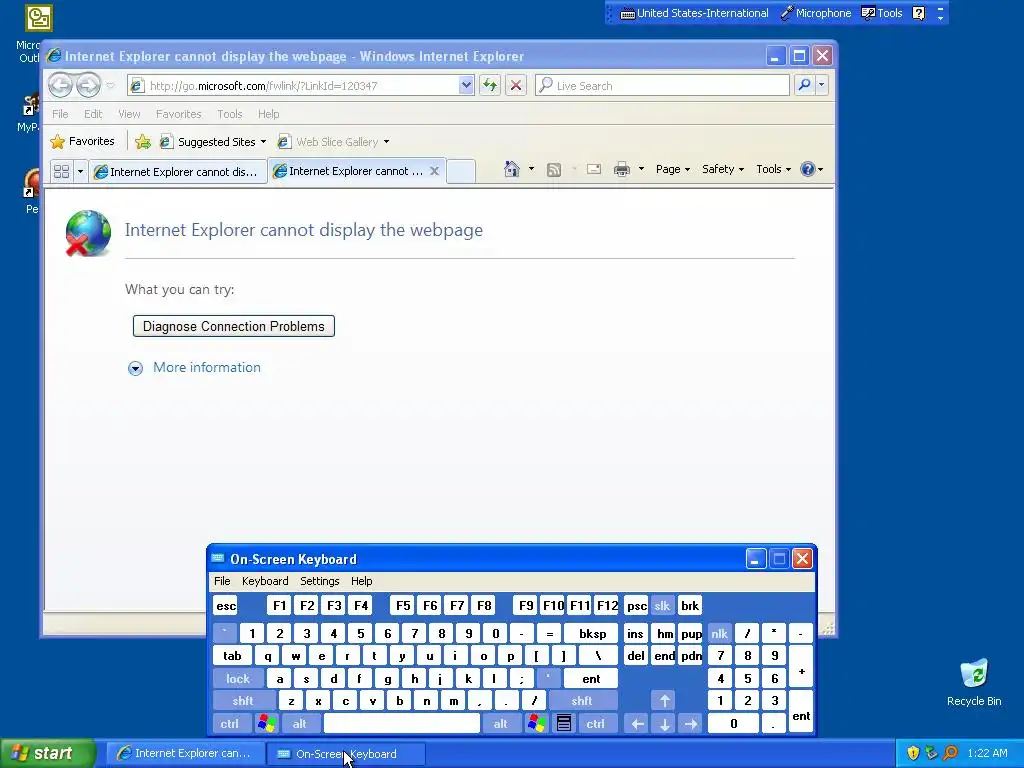Open the Quick Tabs list dropdown arrow

click(80, 172)
